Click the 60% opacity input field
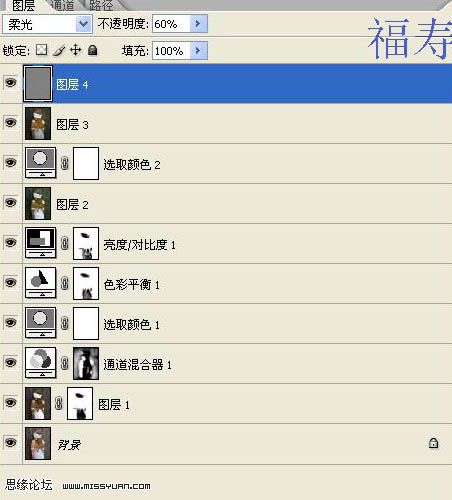Screen dimensions: 452x500 [171, 24]
